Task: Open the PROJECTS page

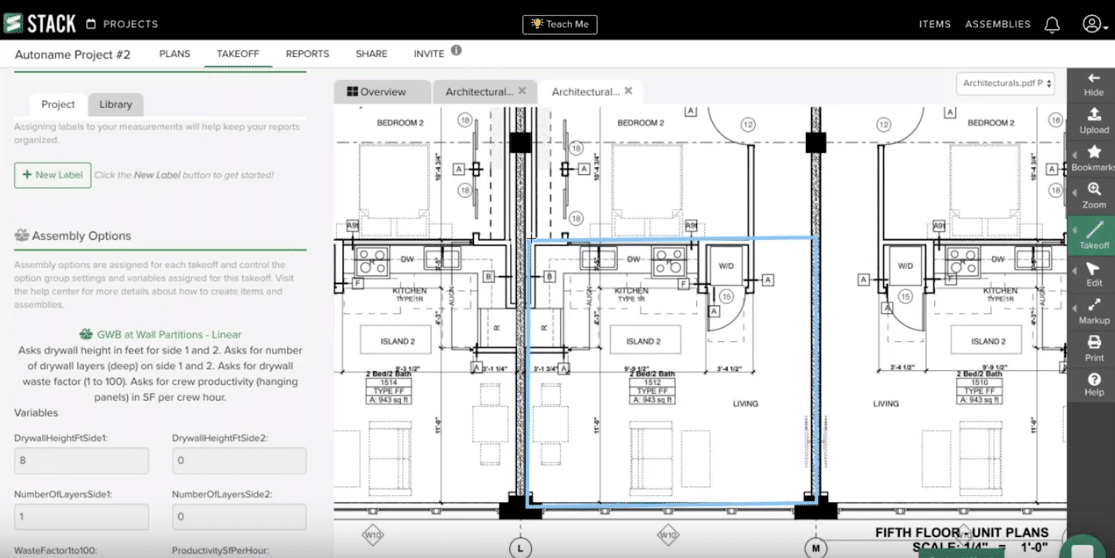Action: pos(122,24)
